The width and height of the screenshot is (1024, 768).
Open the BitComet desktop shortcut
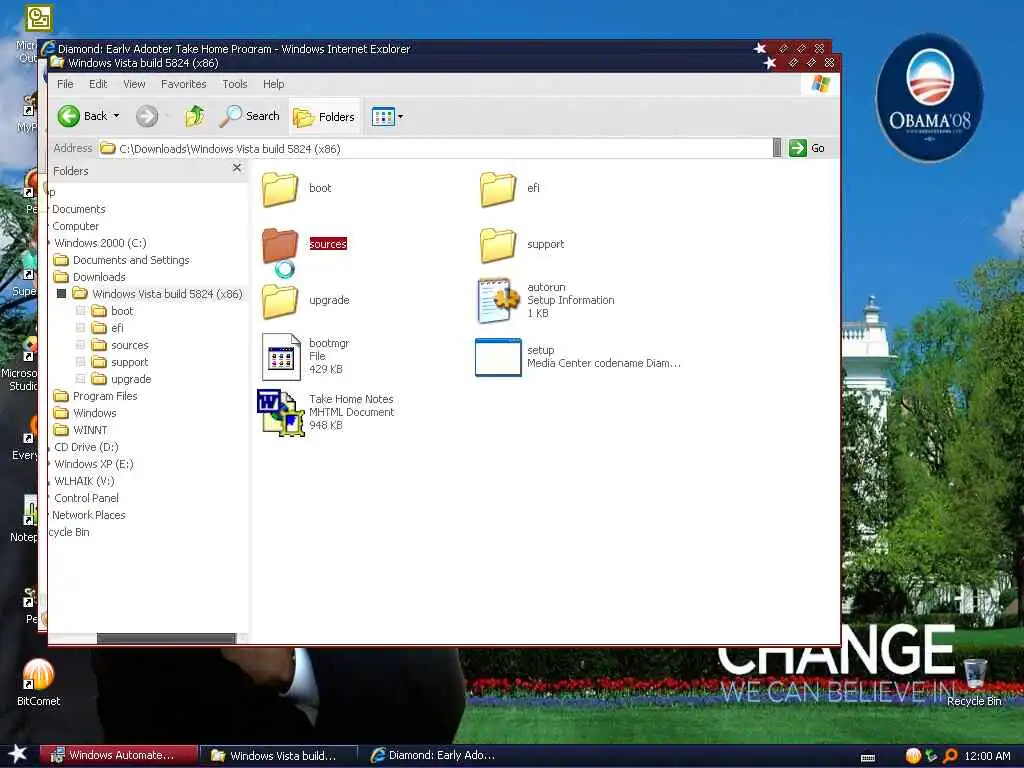coord(39,682)
